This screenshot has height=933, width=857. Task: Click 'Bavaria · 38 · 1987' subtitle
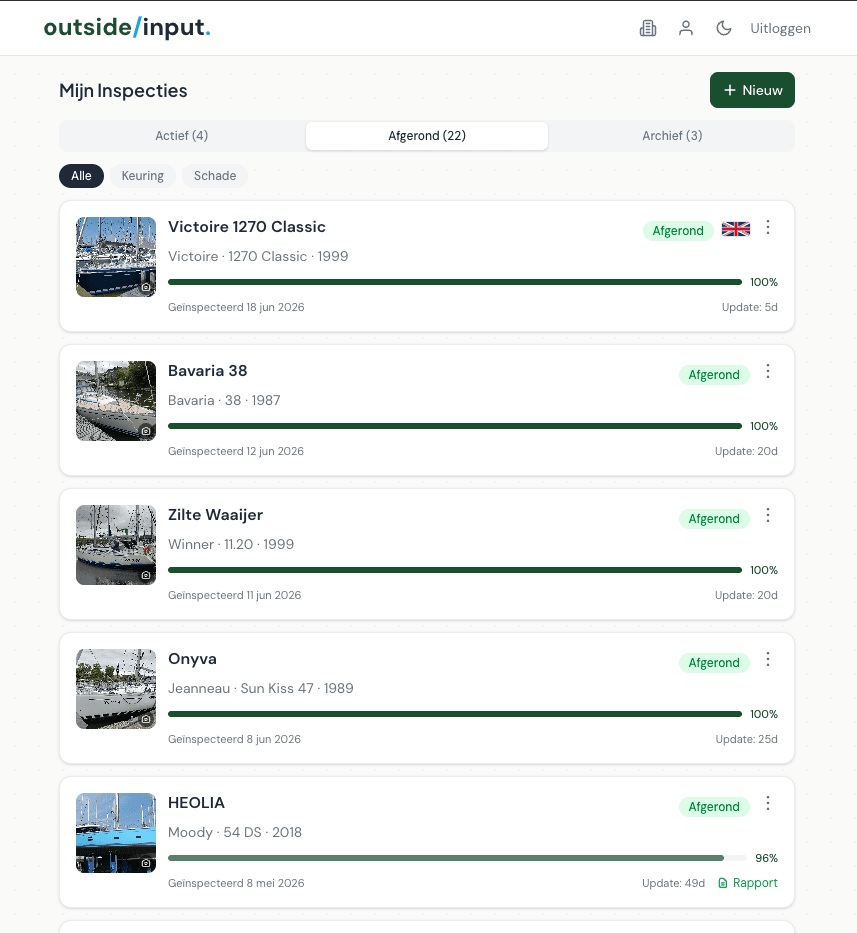224,400
